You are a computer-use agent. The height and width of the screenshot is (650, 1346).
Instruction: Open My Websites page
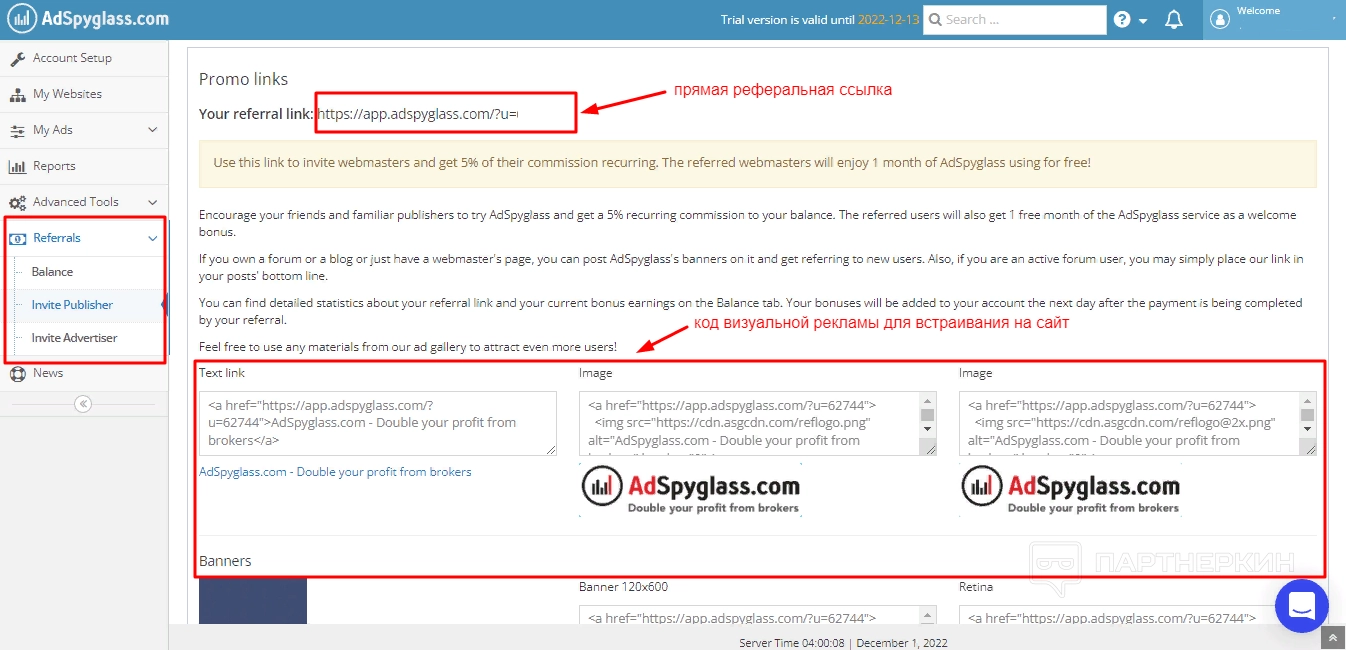pos(67,94)
